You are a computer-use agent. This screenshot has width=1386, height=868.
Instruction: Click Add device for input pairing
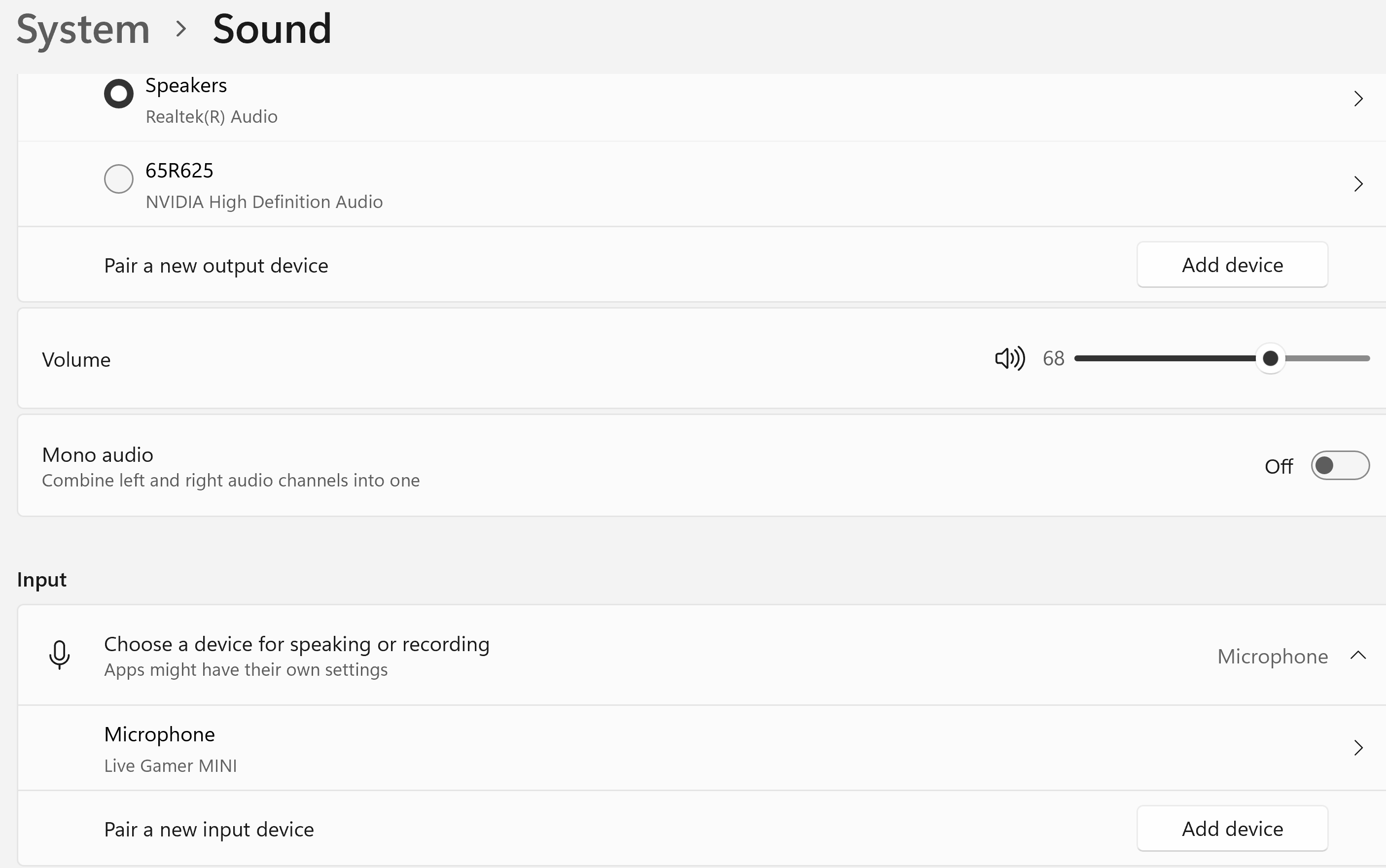(x=1232, y=829)
